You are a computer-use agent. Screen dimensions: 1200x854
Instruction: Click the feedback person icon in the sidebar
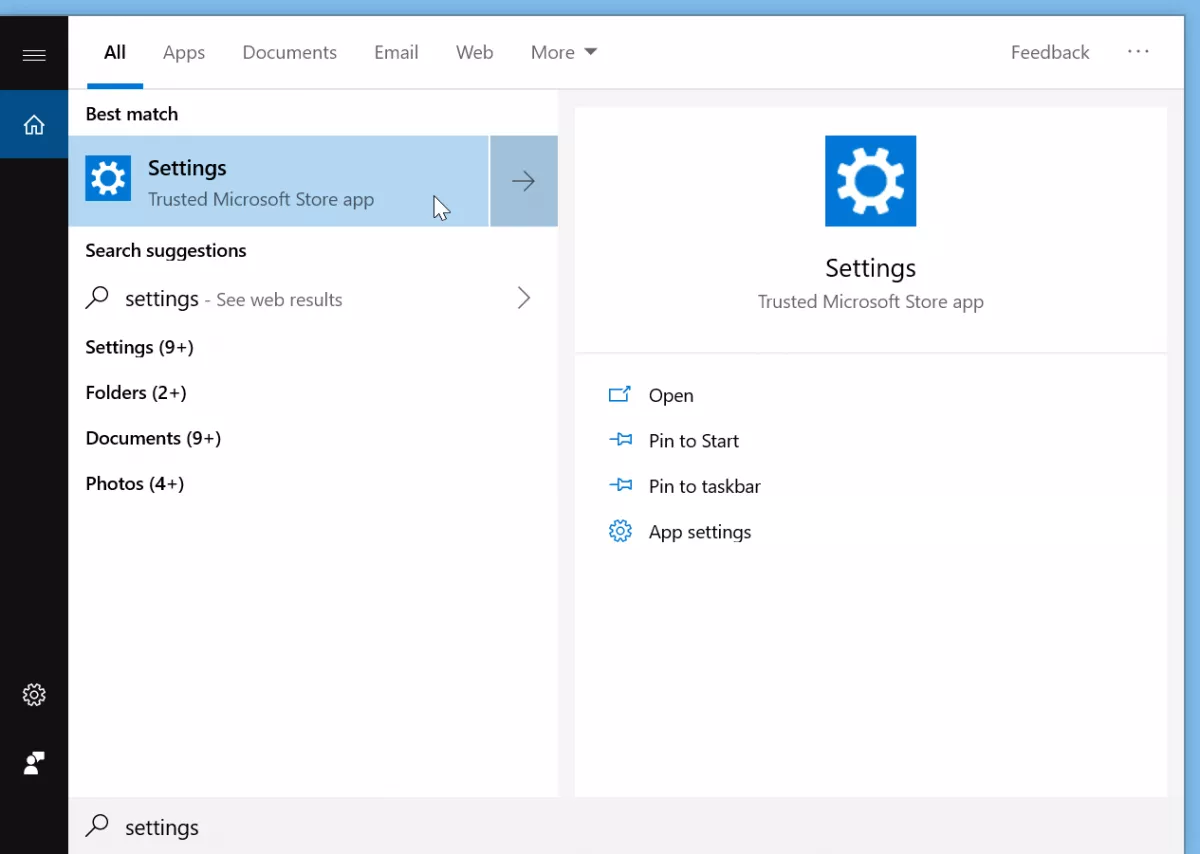[x=34, y=764]
